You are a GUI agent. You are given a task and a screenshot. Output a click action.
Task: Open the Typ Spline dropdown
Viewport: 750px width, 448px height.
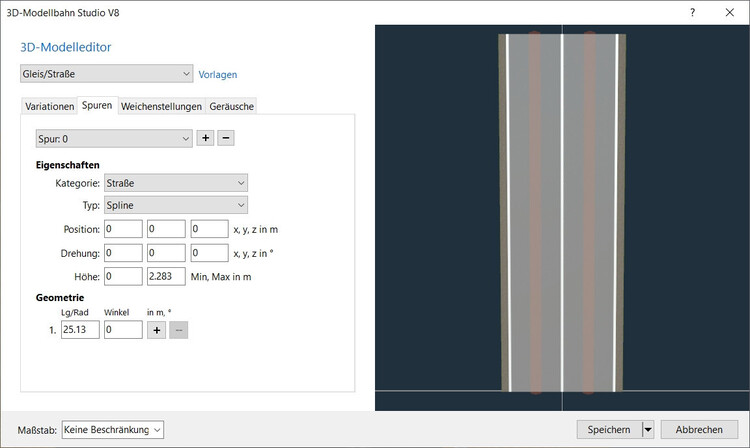(176, 205)
